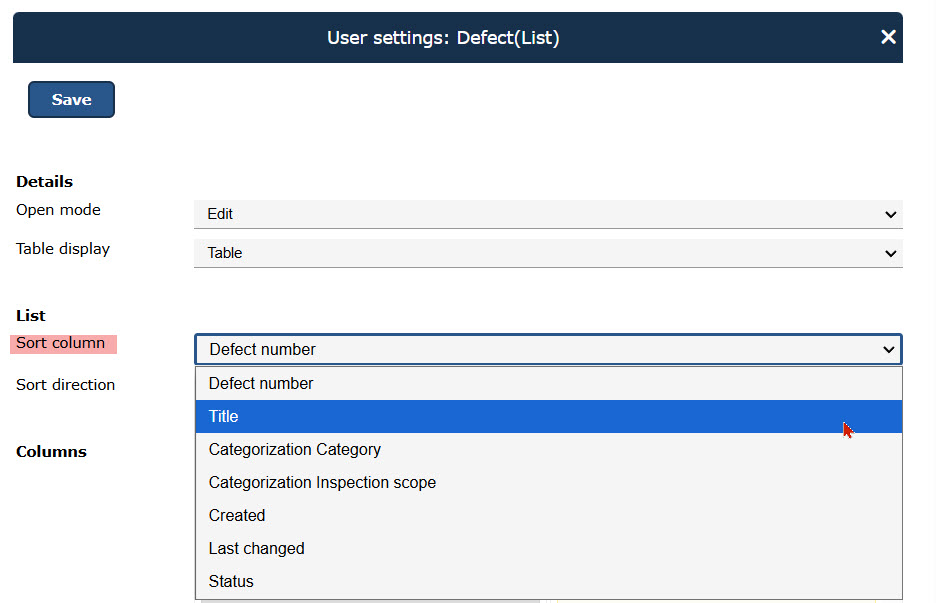Pick Categorization Category option
This screenshot has height=603, width=936.
click(294, 449)
